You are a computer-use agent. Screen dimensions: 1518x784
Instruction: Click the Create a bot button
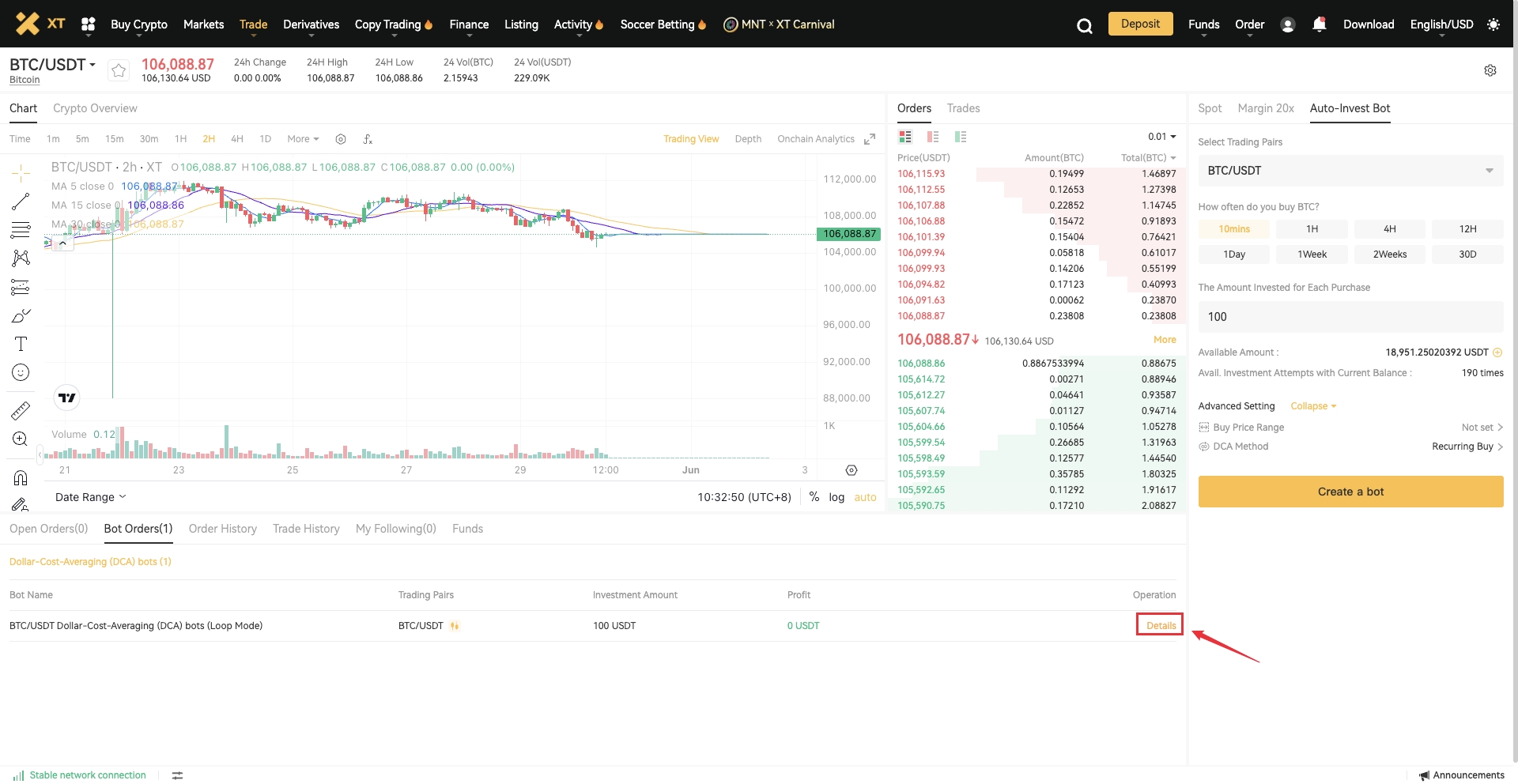click(x=1350, y=492)
